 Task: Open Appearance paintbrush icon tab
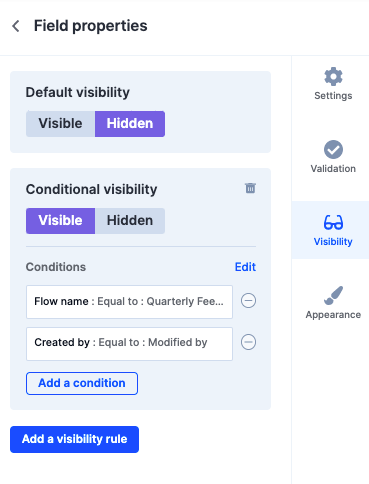[x=333, y=295]
